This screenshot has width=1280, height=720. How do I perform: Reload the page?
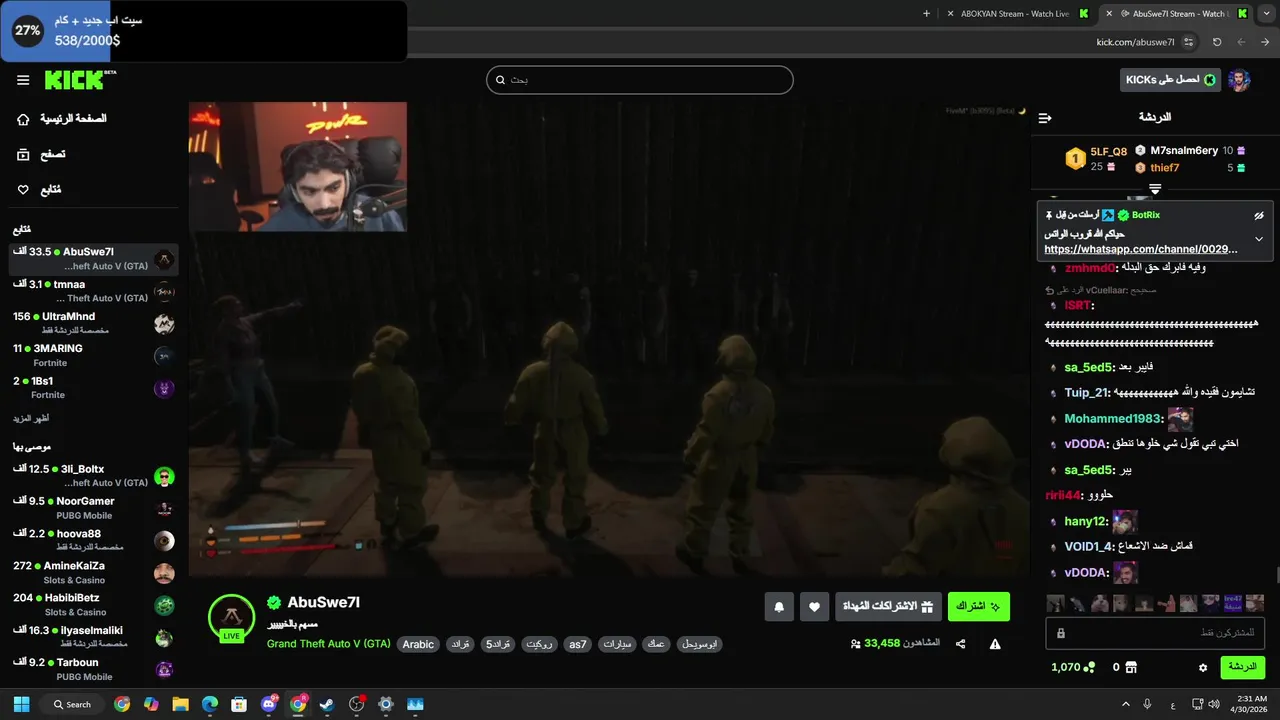tap(1217, 42)
